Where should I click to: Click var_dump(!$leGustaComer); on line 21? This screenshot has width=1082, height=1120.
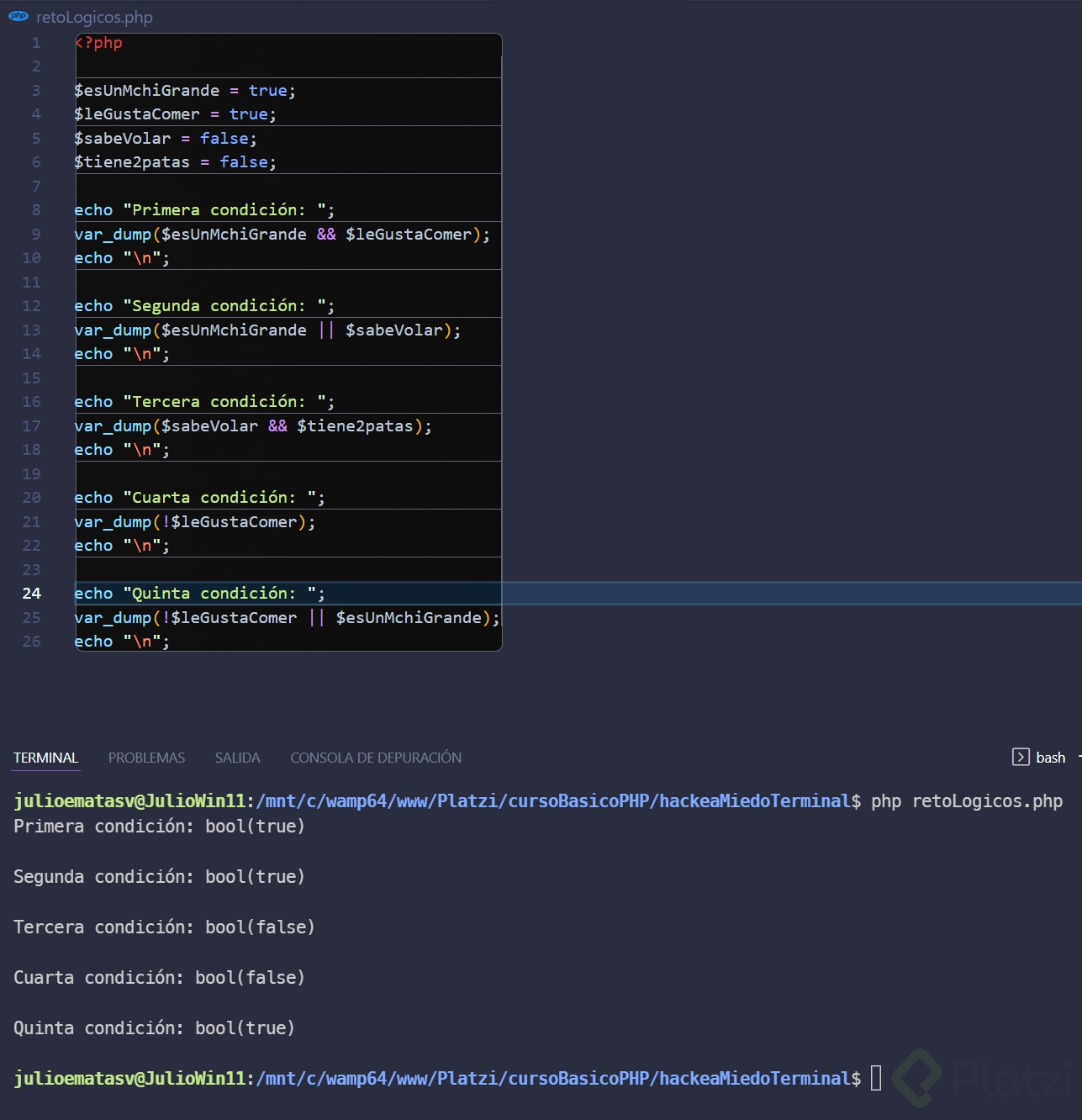[195, 522]
